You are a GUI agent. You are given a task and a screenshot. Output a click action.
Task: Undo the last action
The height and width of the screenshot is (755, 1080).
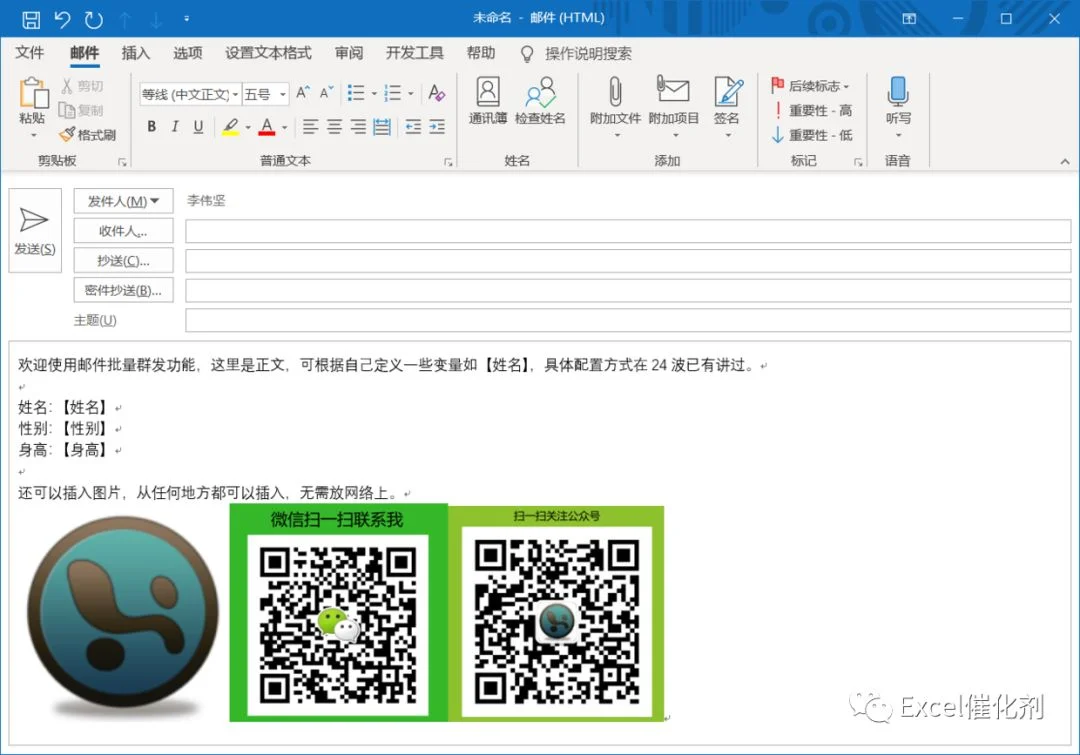coord(62,19)
